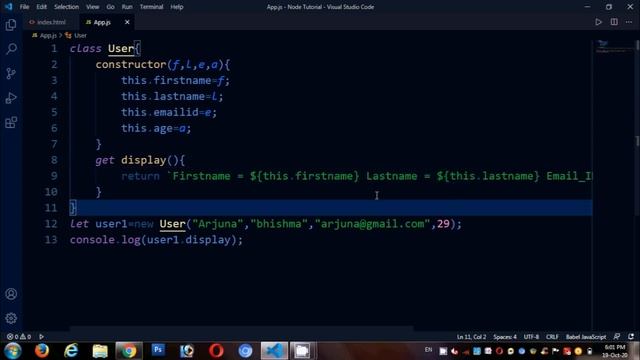Open the View menu
The height and width of the screenshot is (360, 640).
tap(93, 7)
